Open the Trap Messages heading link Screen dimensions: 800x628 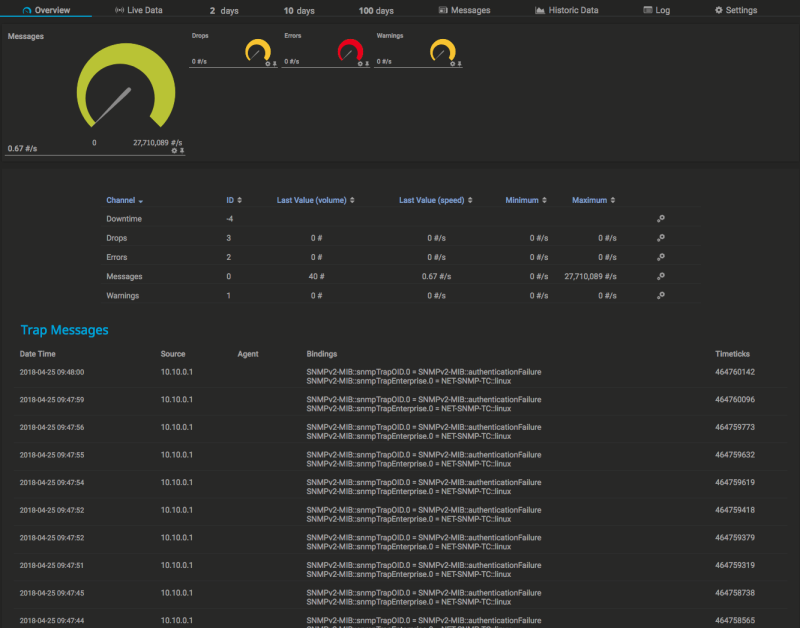[64, 330]
